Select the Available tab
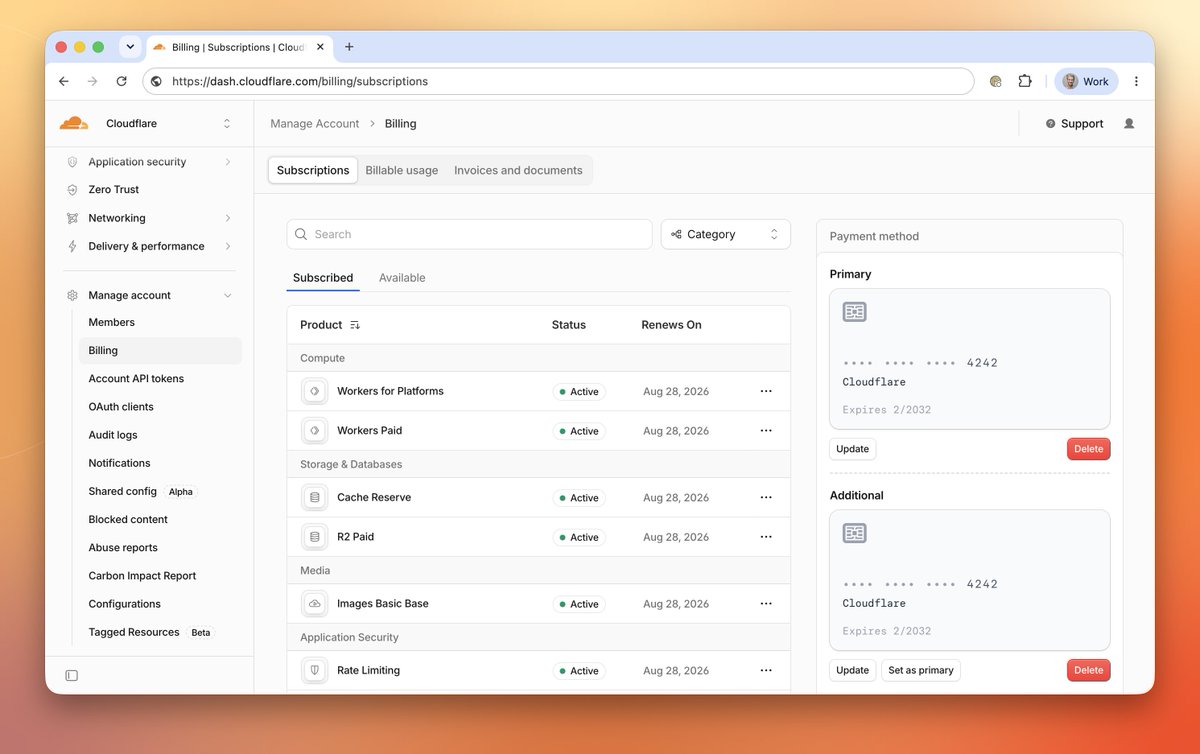The height and width of the screenshot is (754, 1200). (x=402, y=278)
